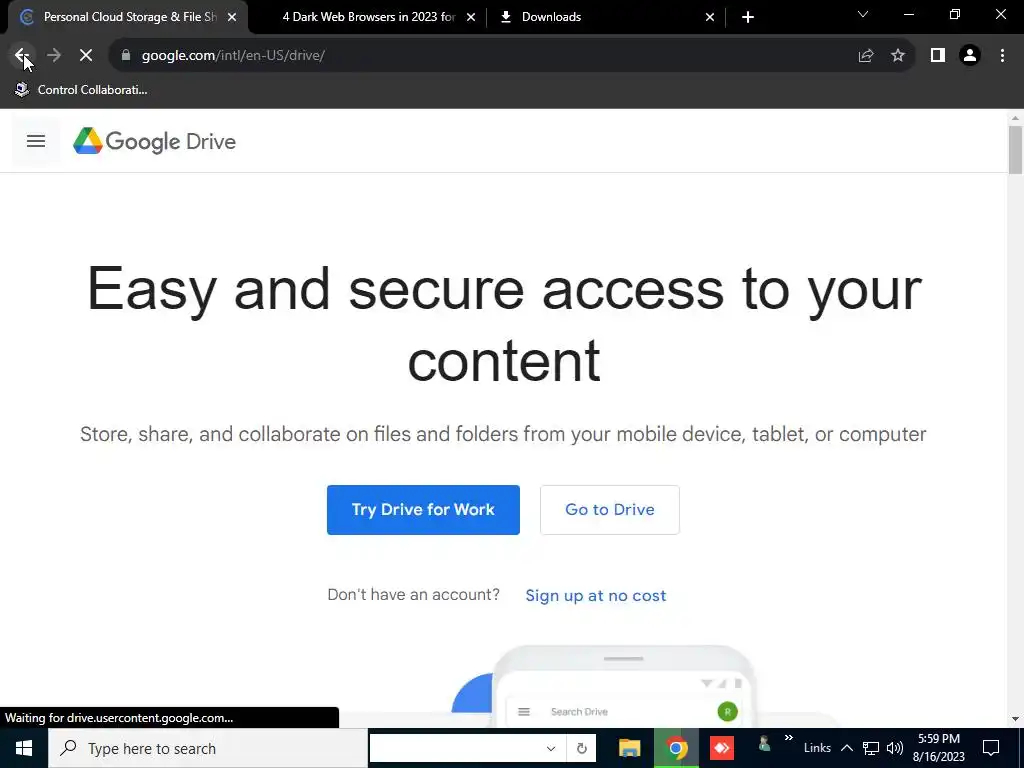This screenshot has width=1024, height=768.
Task: Click the person figure taskbar icon
Action: click(763, 744)
